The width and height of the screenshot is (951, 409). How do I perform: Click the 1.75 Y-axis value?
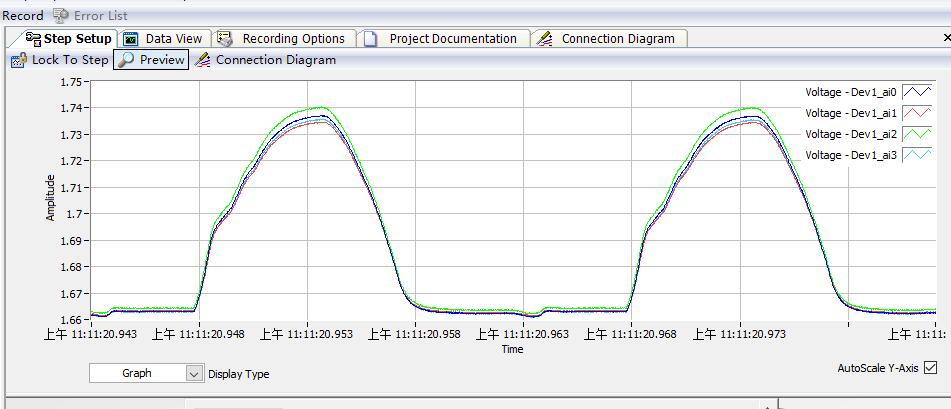[x=72, y=81]
